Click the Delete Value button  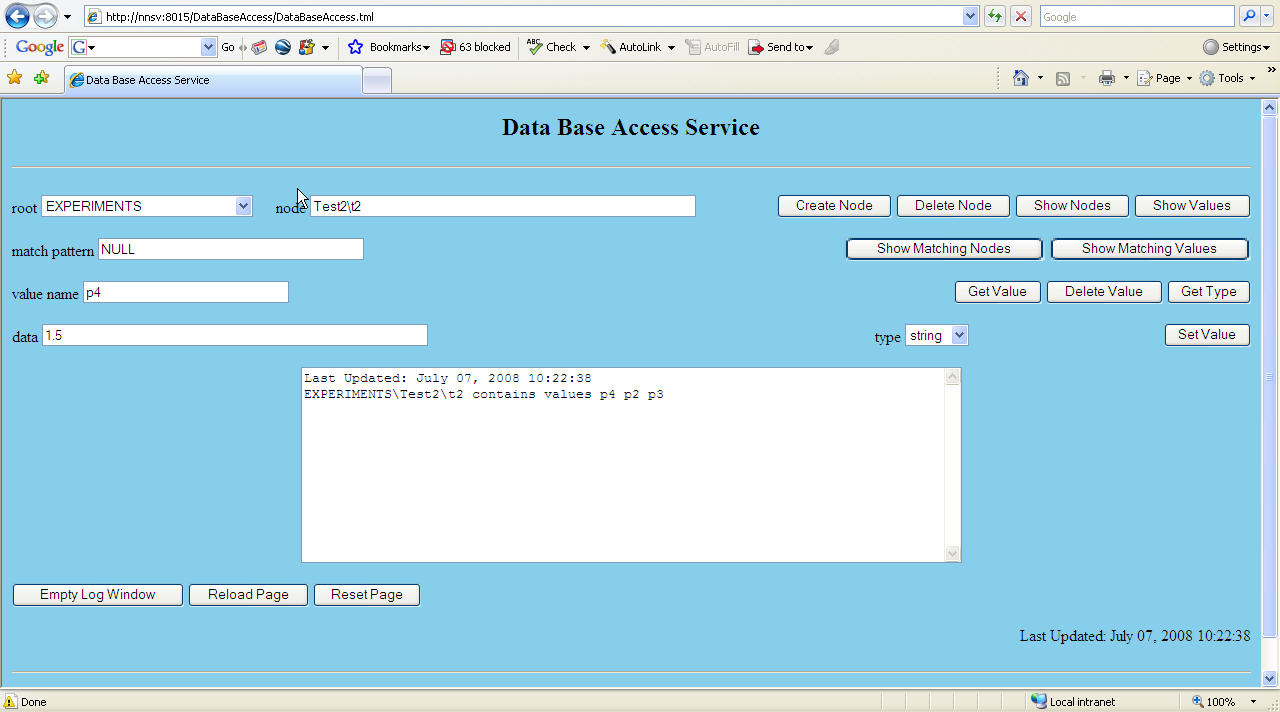[x=1103, y=292]
